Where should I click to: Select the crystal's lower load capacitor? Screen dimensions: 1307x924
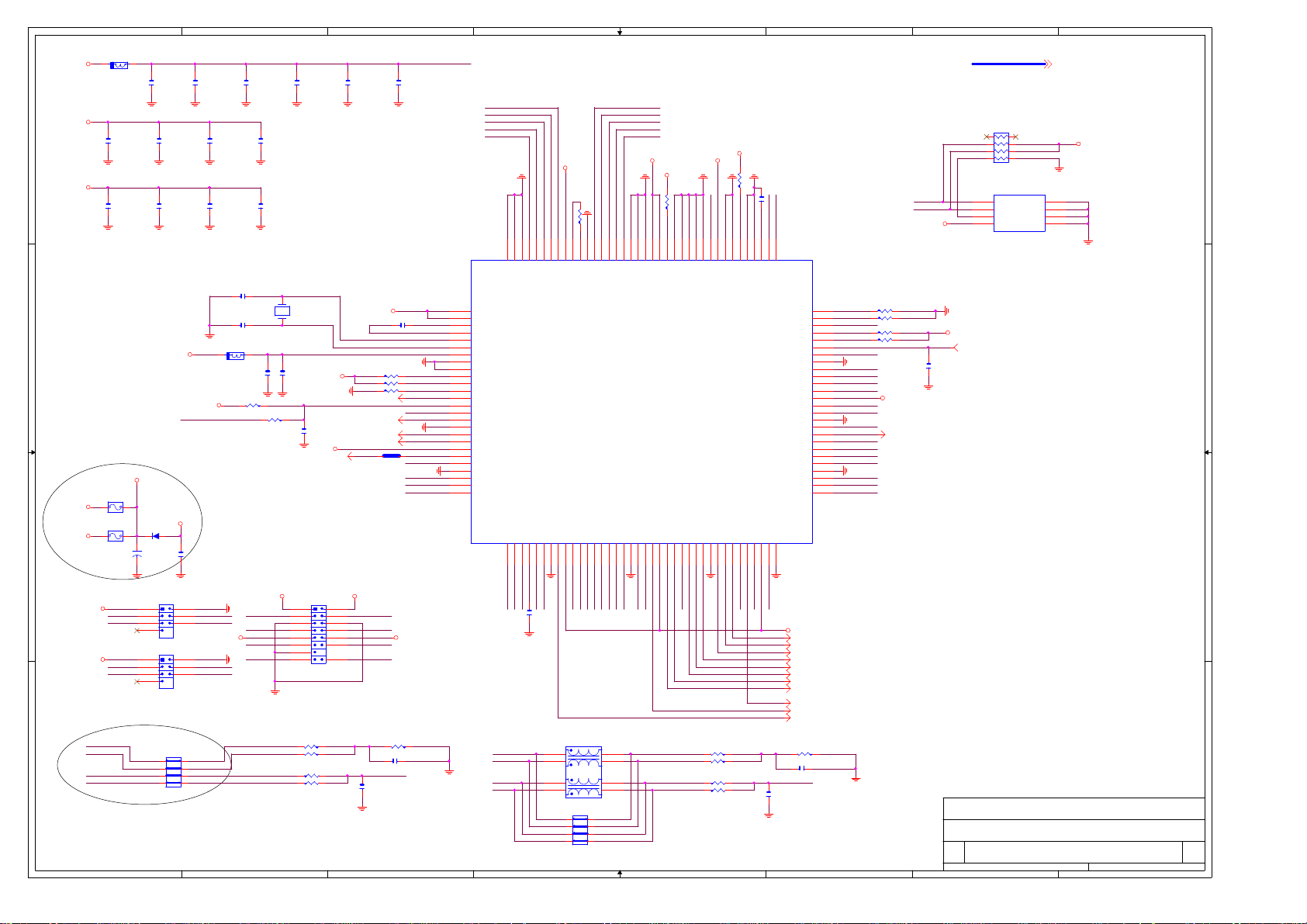(x=243, y=325)
